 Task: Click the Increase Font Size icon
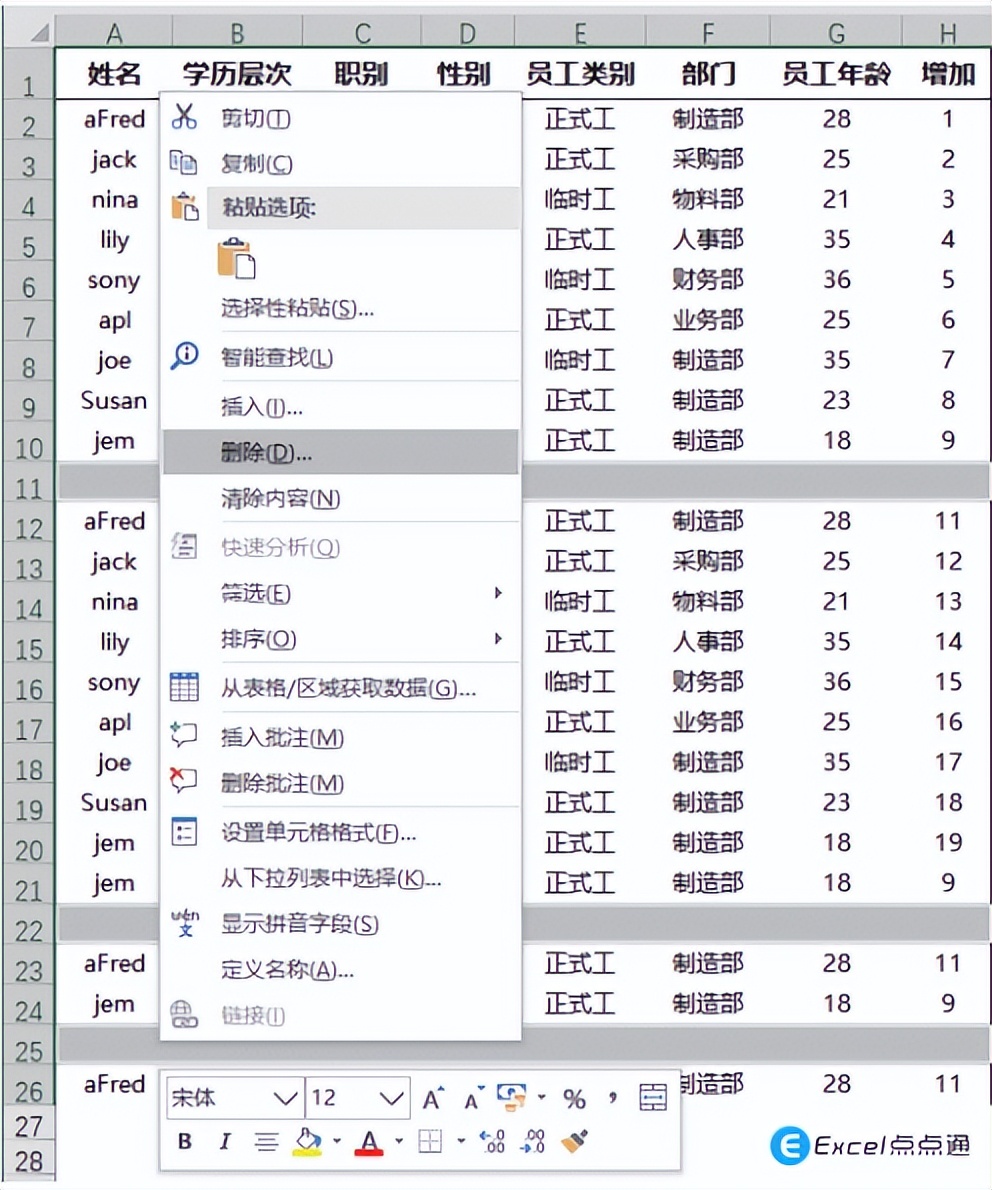(x=432, y=1098)
